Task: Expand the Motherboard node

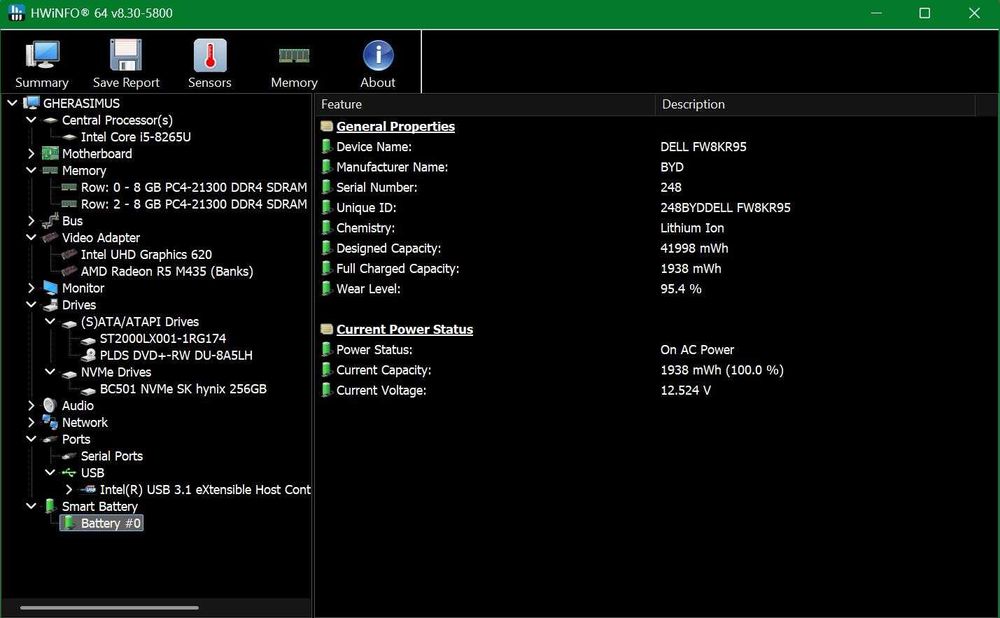Action: point(31,153)
